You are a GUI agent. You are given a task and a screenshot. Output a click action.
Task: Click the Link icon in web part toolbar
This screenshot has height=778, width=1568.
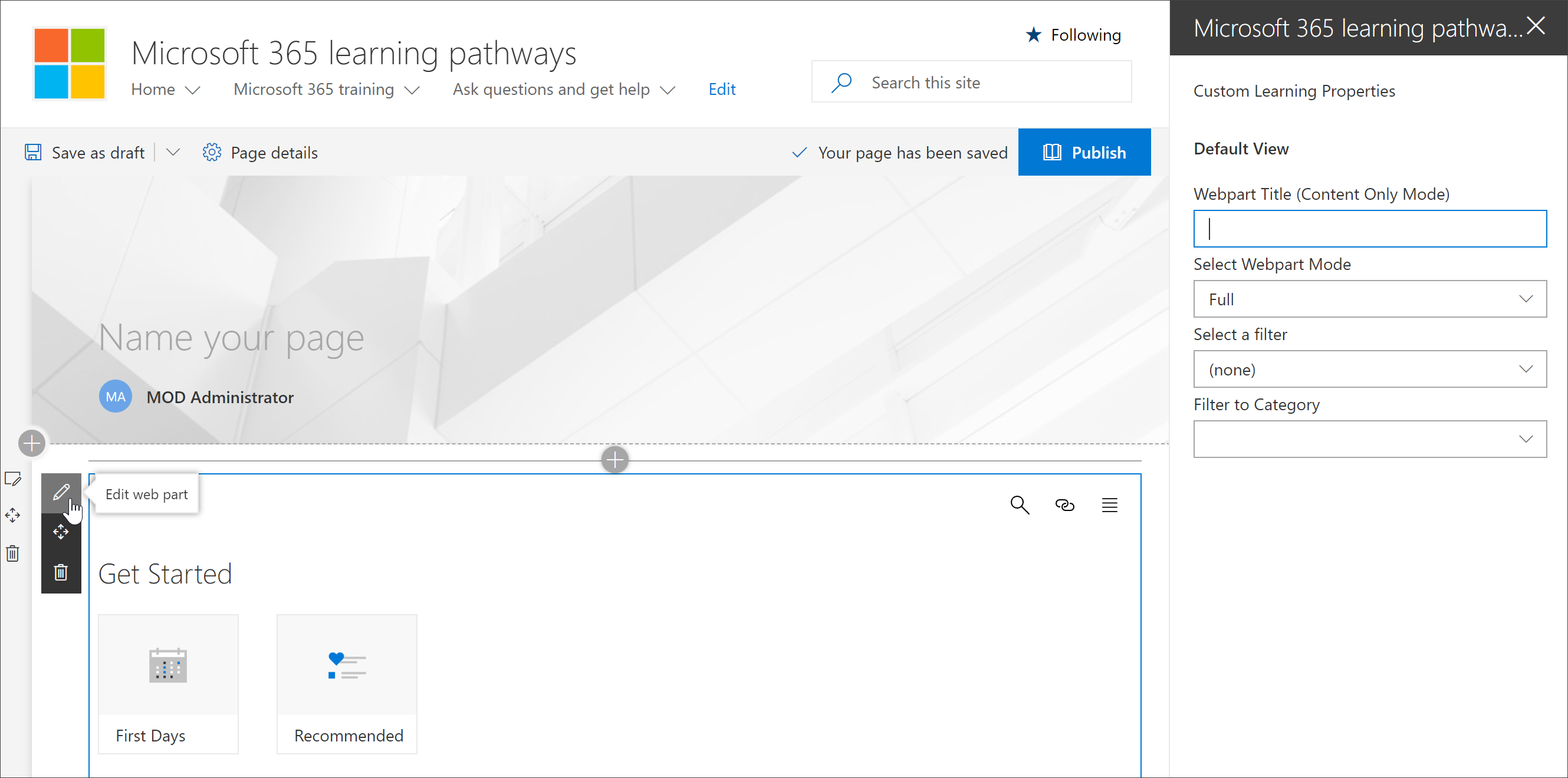(1064, 505)
